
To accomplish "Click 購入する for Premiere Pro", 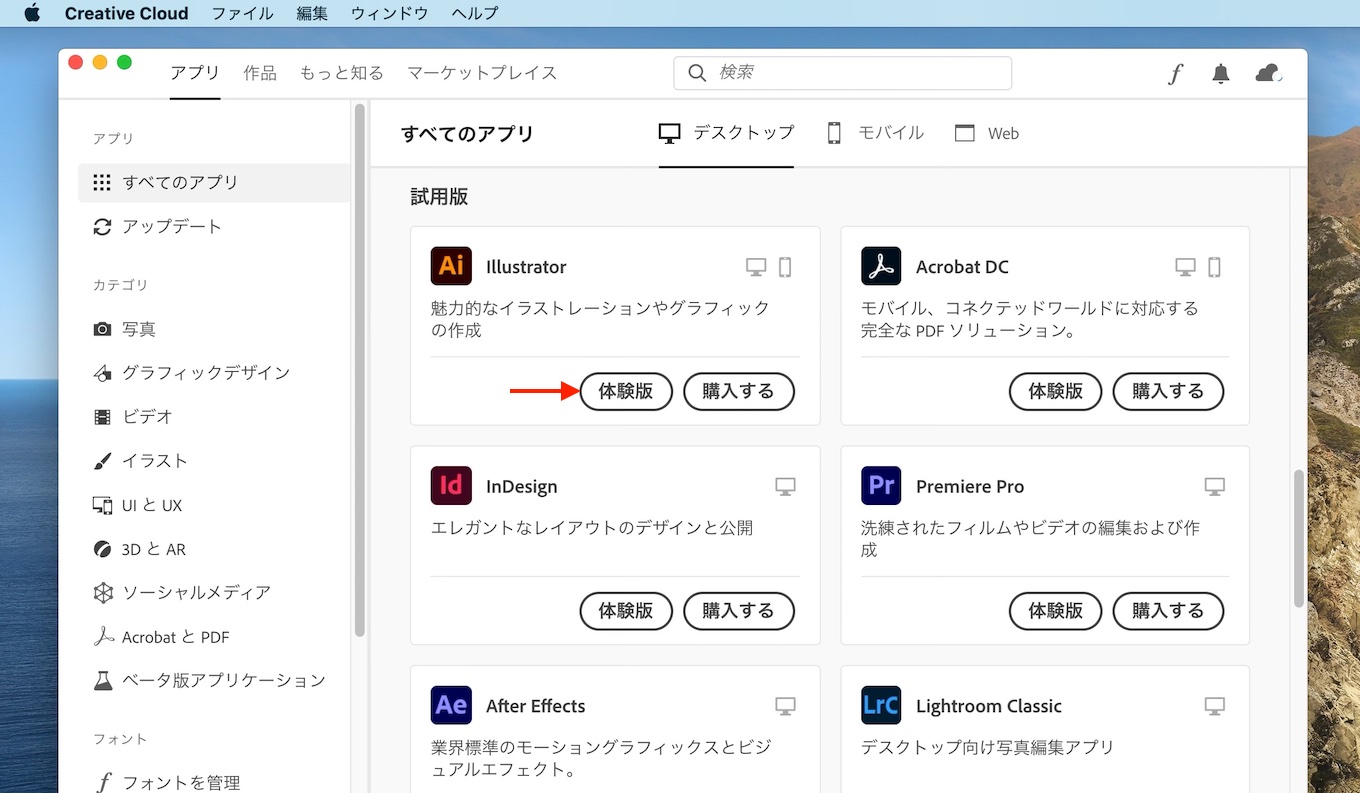I will 1169,611.
